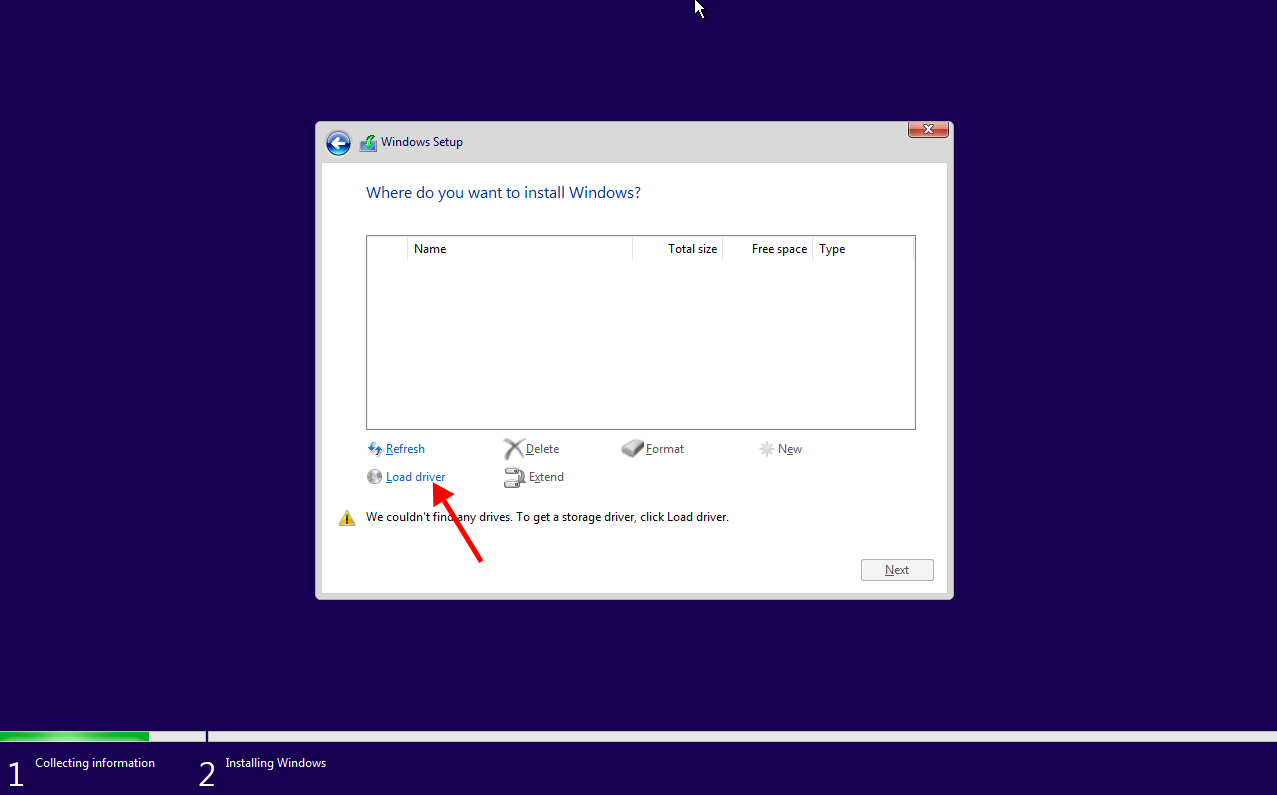Screen dimensions: 1277x795
Task: Click the Next button
Action: pyautogui.click(x=897, y=570)
